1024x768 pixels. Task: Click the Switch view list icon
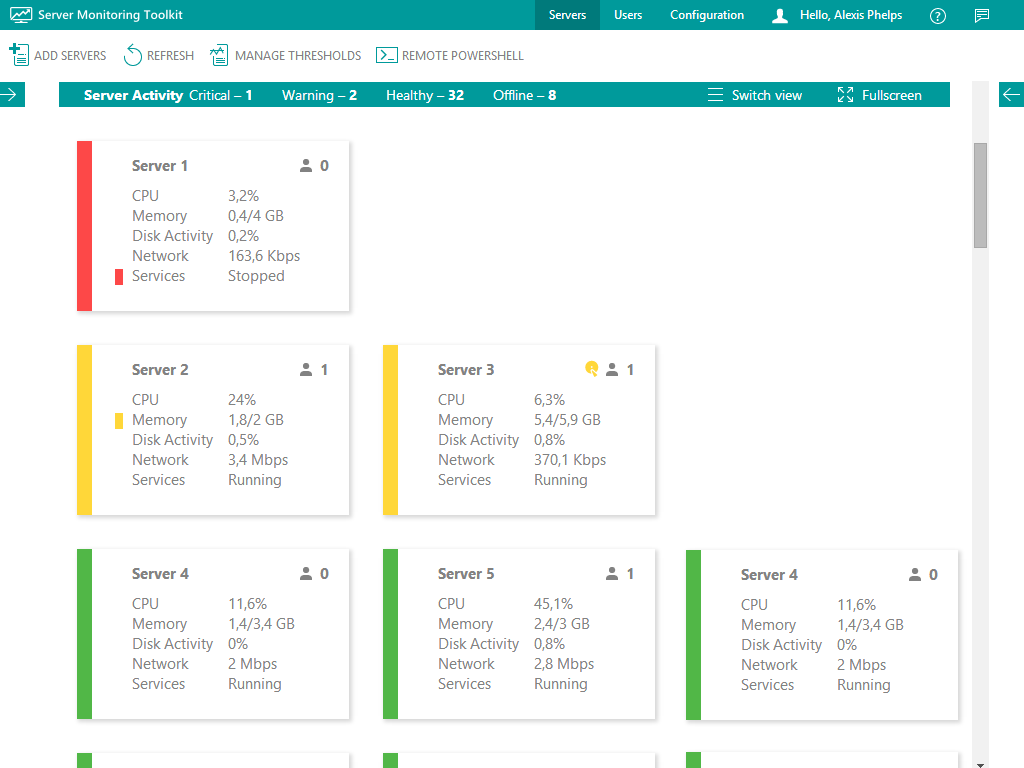pyautogui.click(x=715, y=95)
